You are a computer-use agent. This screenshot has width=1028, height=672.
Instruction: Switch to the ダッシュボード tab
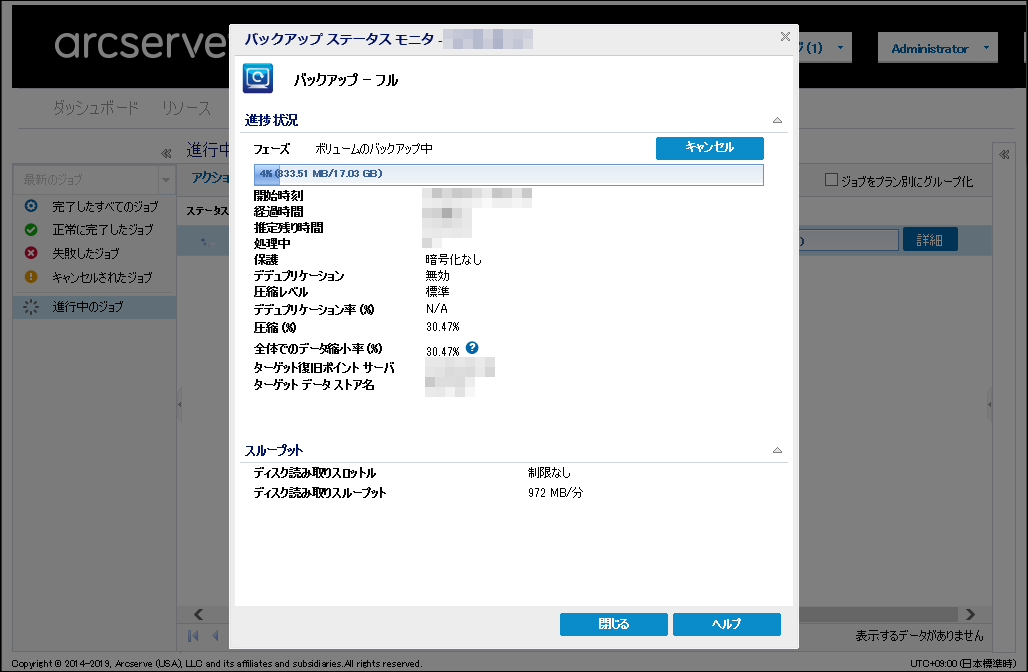[x=96, y=108]
